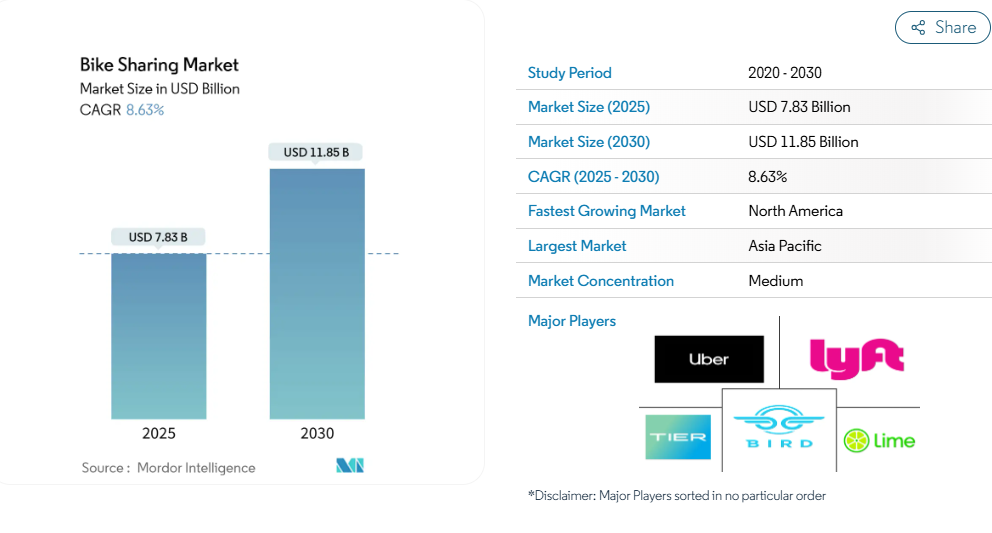The image size is (992, 533).
Task: Select the Largest Market label
Action: coord(577,246)
